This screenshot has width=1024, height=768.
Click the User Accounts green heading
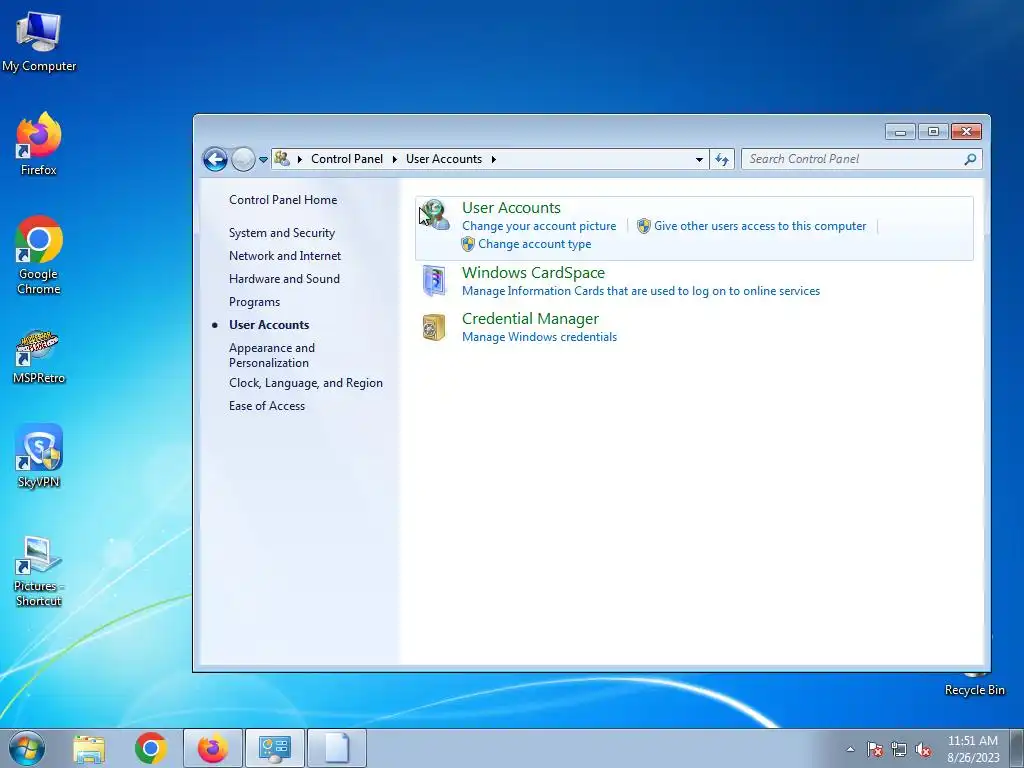click(511, 208)
